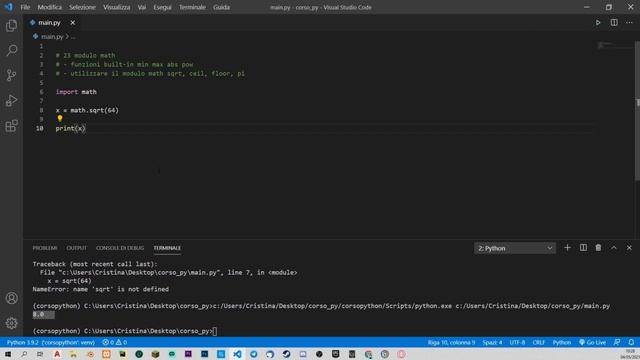Select the TERMINALE panel tab
This screenshot has height=360, width=640.
point(167,248)
